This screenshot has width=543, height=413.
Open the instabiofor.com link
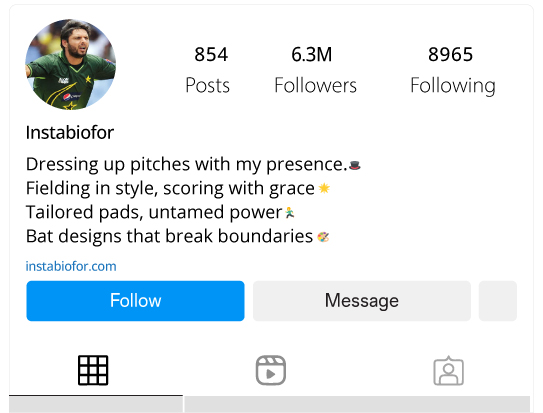(71, 266)
